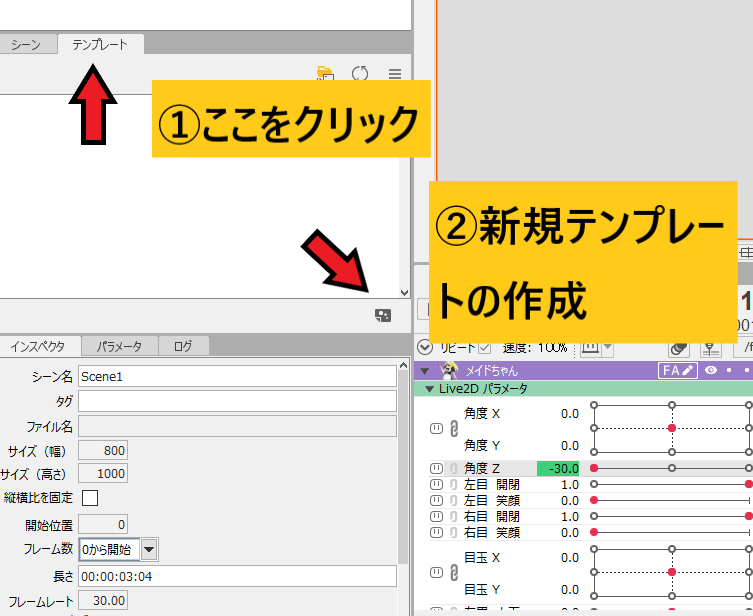
Task: Click the keyform icon on 角度 Z row
Action: pos(436,468)
